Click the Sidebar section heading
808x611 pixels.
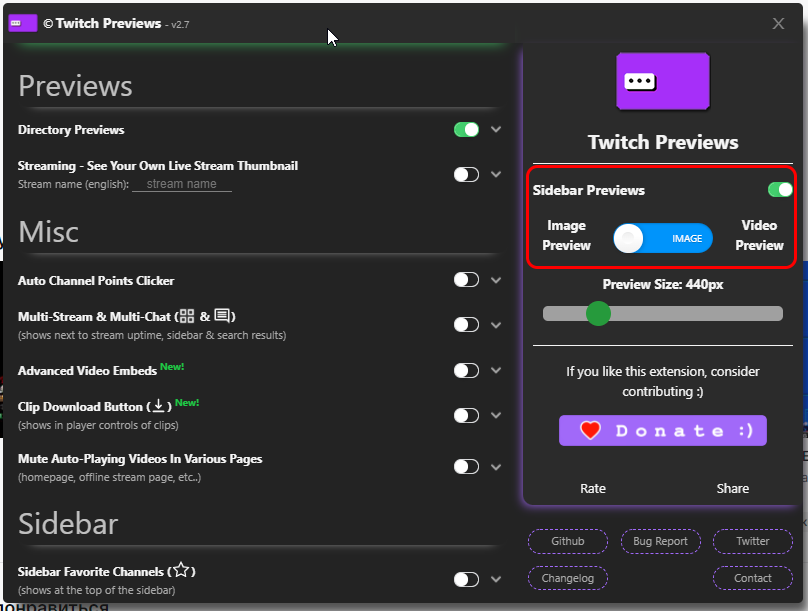click(68, 524)
